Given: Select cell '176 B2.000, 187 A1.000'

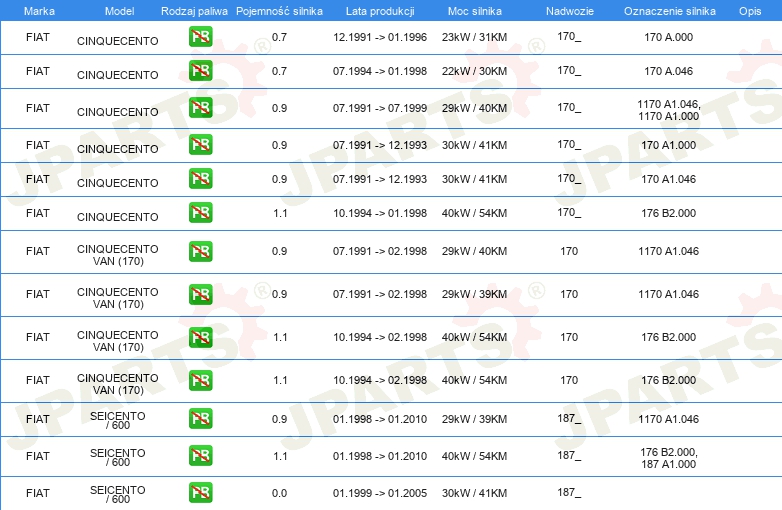Looking at the screenshot, I should [668, 458].
